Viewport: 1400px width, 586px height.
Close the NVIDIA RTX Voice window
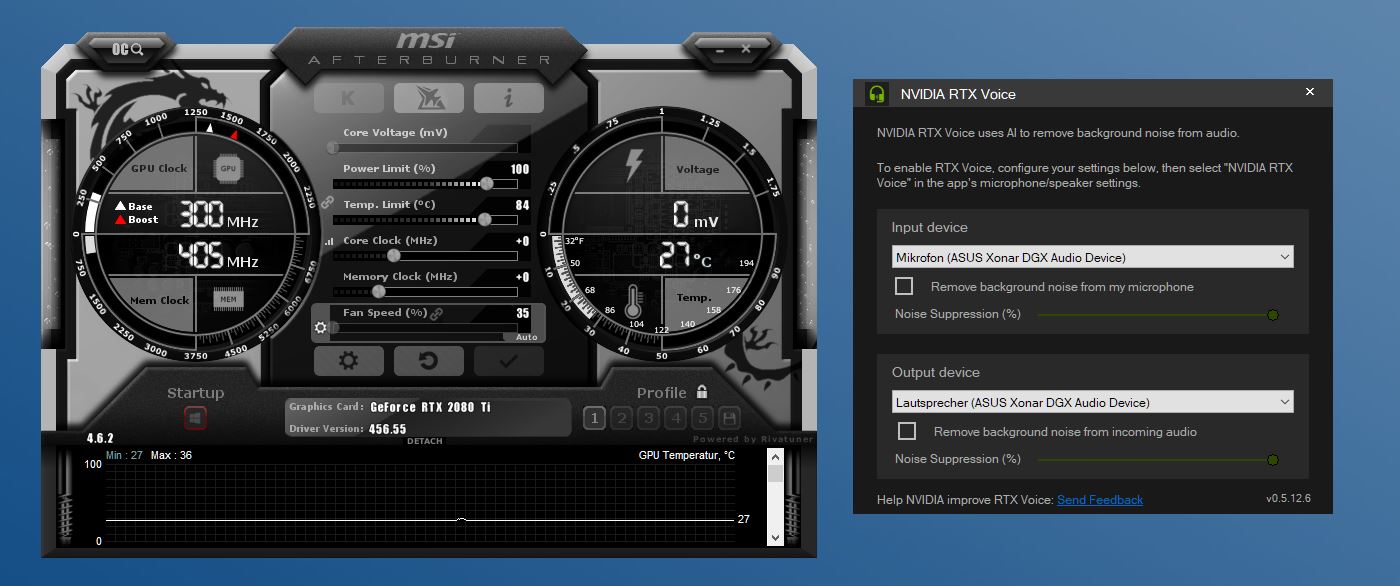pyautogui.click(x=1310, y=92)
